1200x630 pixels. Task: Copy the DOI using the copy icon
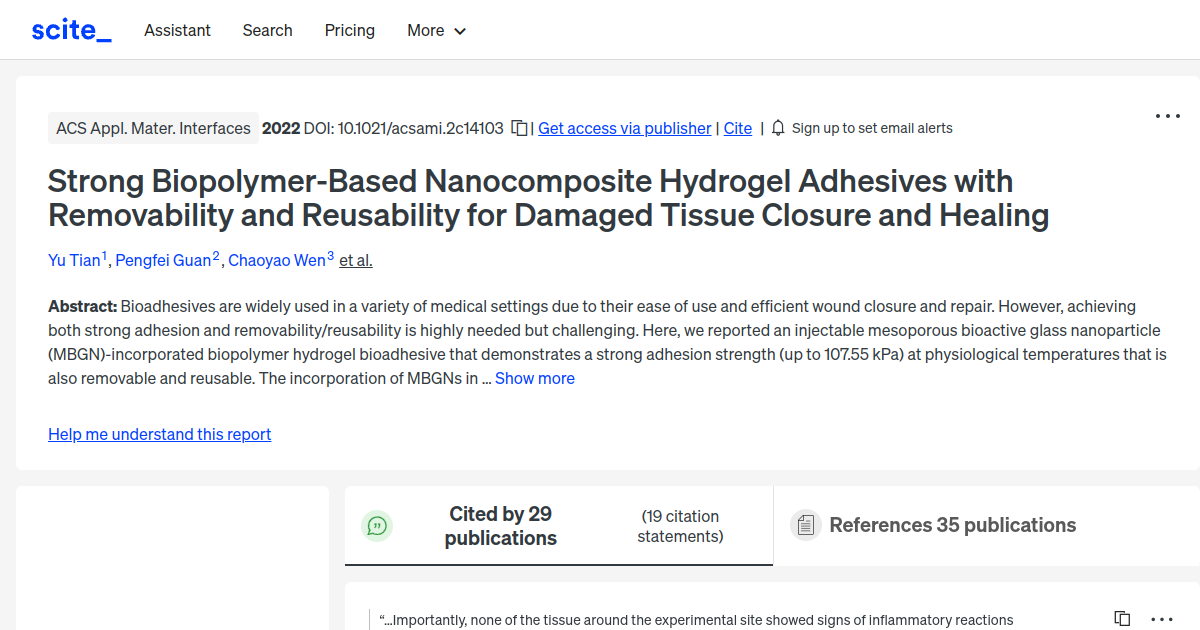519,128
